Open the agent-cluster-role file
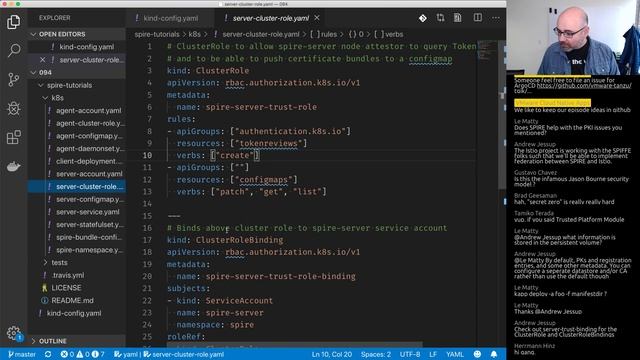 pos(77,123)
